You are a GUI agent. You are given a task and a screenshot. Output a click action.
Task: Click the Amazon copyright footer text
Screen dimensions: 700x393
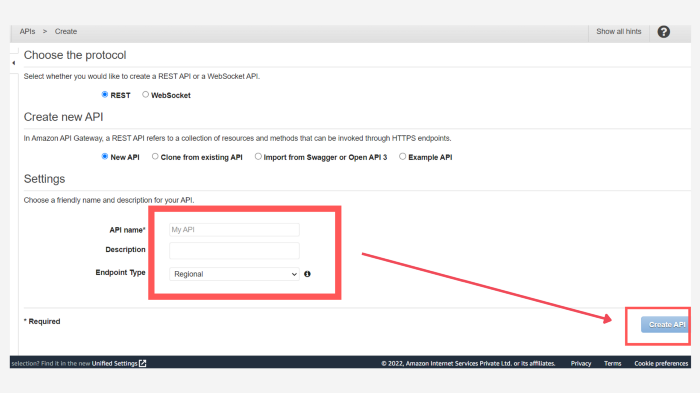[x=468, y=364]
